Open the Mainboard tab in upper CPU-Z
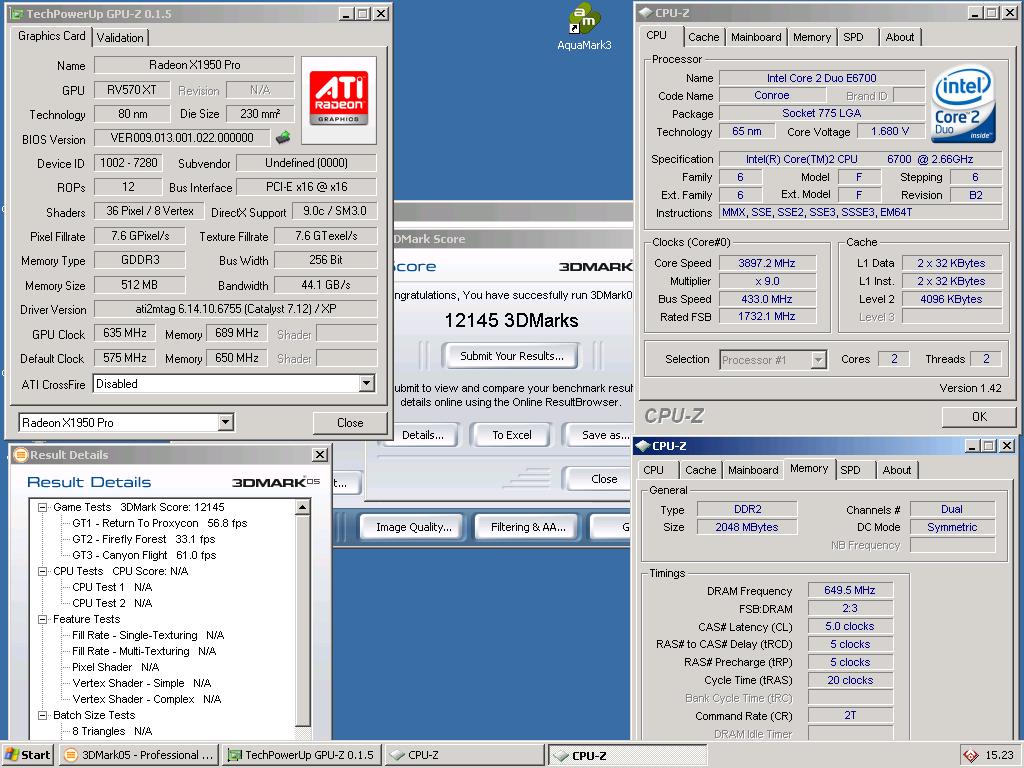 (756, 37)
